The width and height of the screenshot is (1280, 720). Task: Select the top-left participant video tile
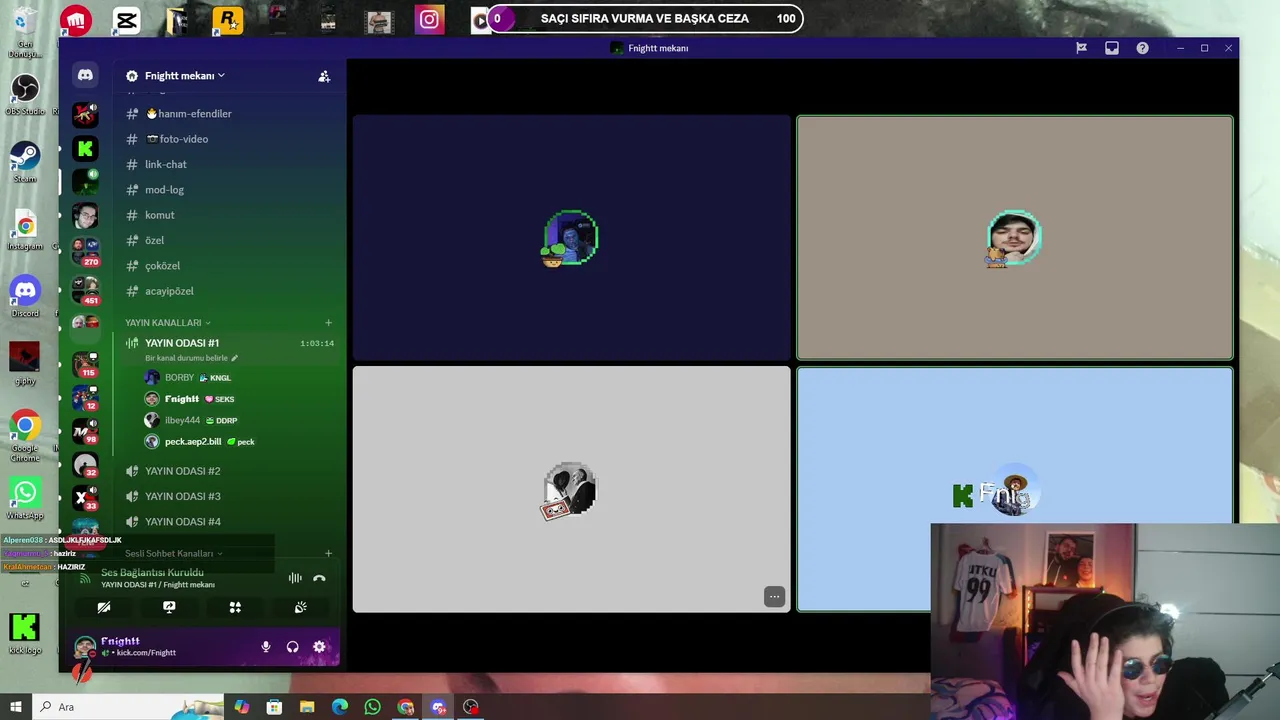(x=571, y=238)
